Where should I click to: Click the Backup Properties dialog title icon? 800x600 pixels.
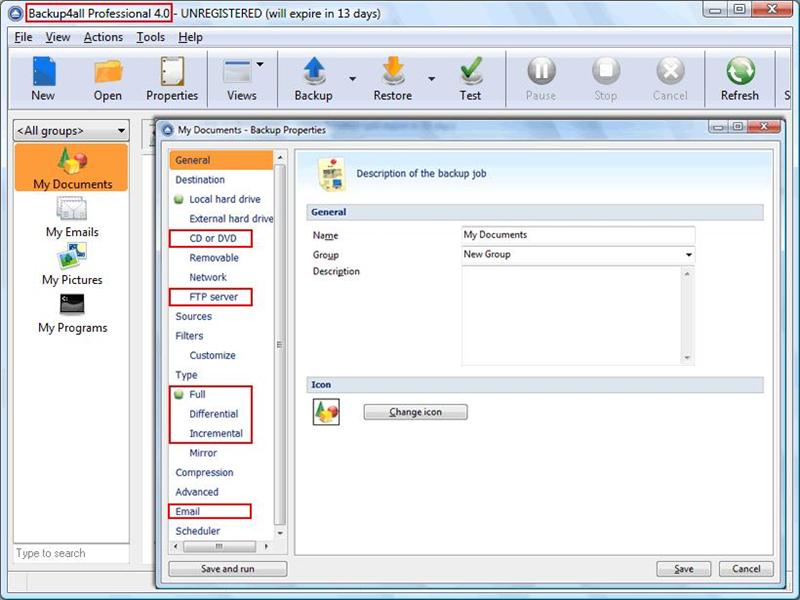pyautogui.click(x=168, y=130)
